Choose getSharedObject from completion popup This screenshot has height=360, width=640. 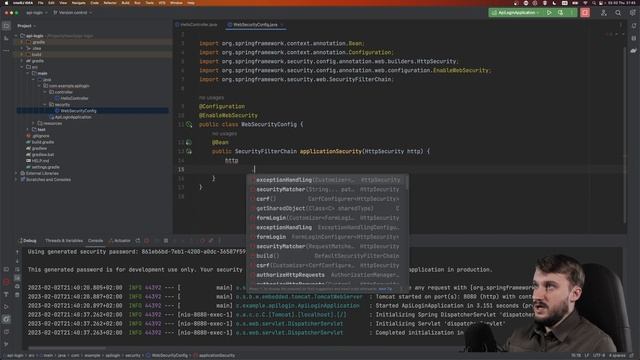[x=327, y=209]
